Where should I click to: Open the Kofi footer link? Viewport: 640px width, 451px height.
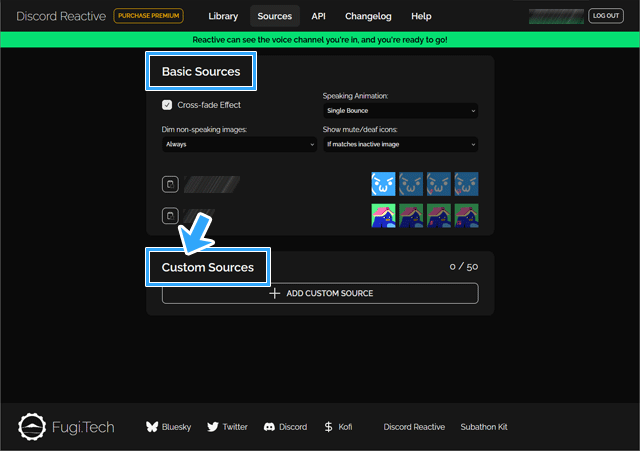coord(345,427)
